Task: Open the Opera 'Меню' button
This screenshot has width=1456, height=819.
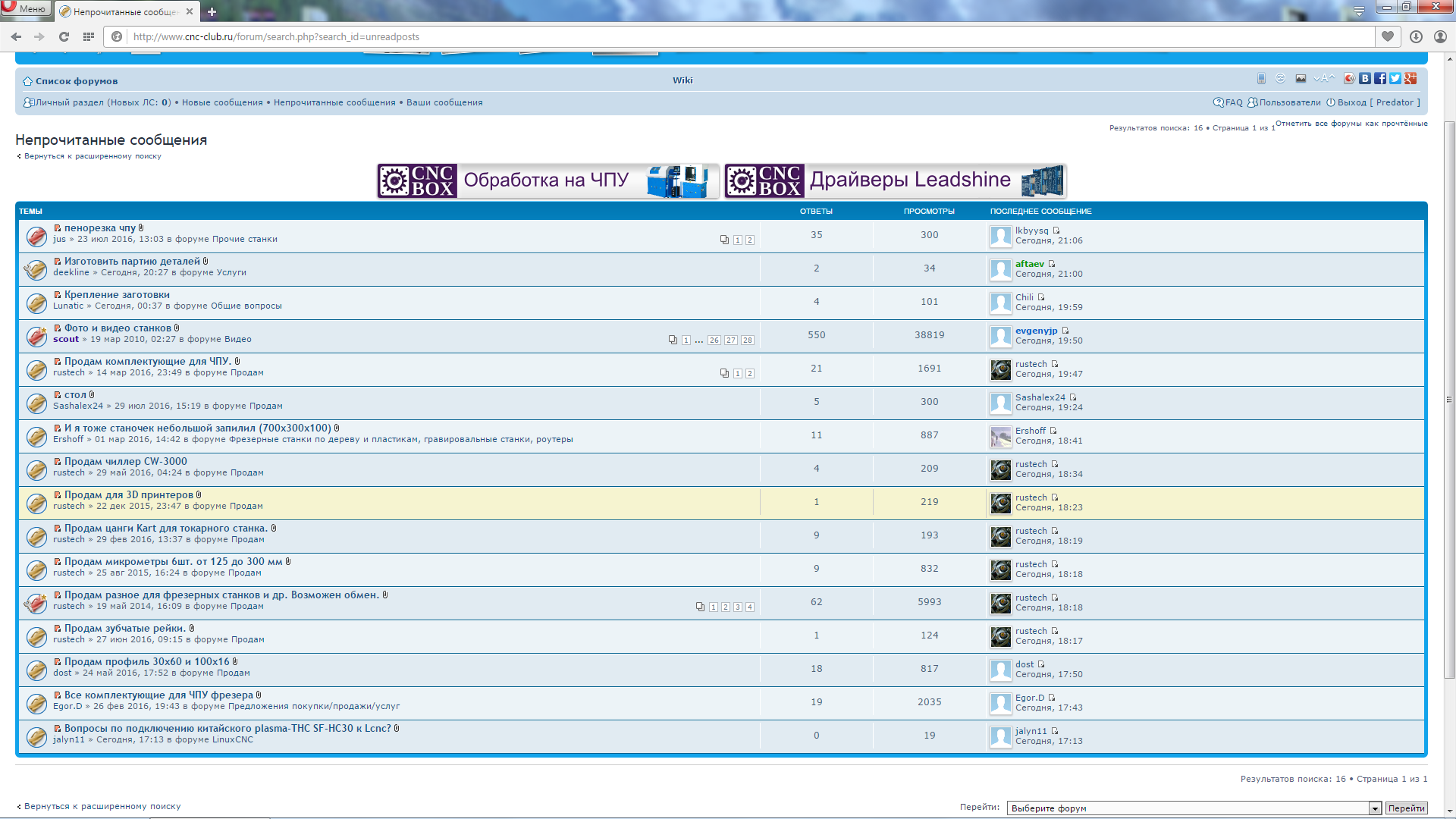Action: point(26,8)
